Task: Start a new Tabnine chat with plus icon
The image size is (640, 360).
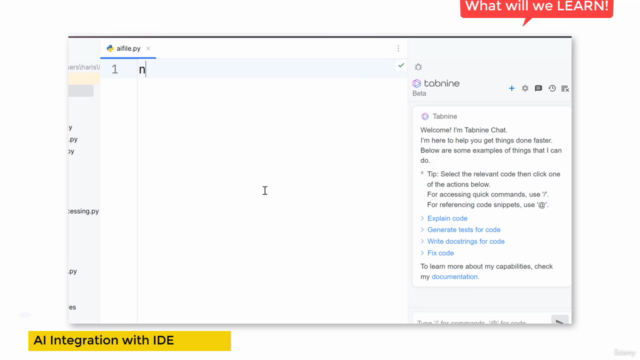Action: (x=511, y=88)
